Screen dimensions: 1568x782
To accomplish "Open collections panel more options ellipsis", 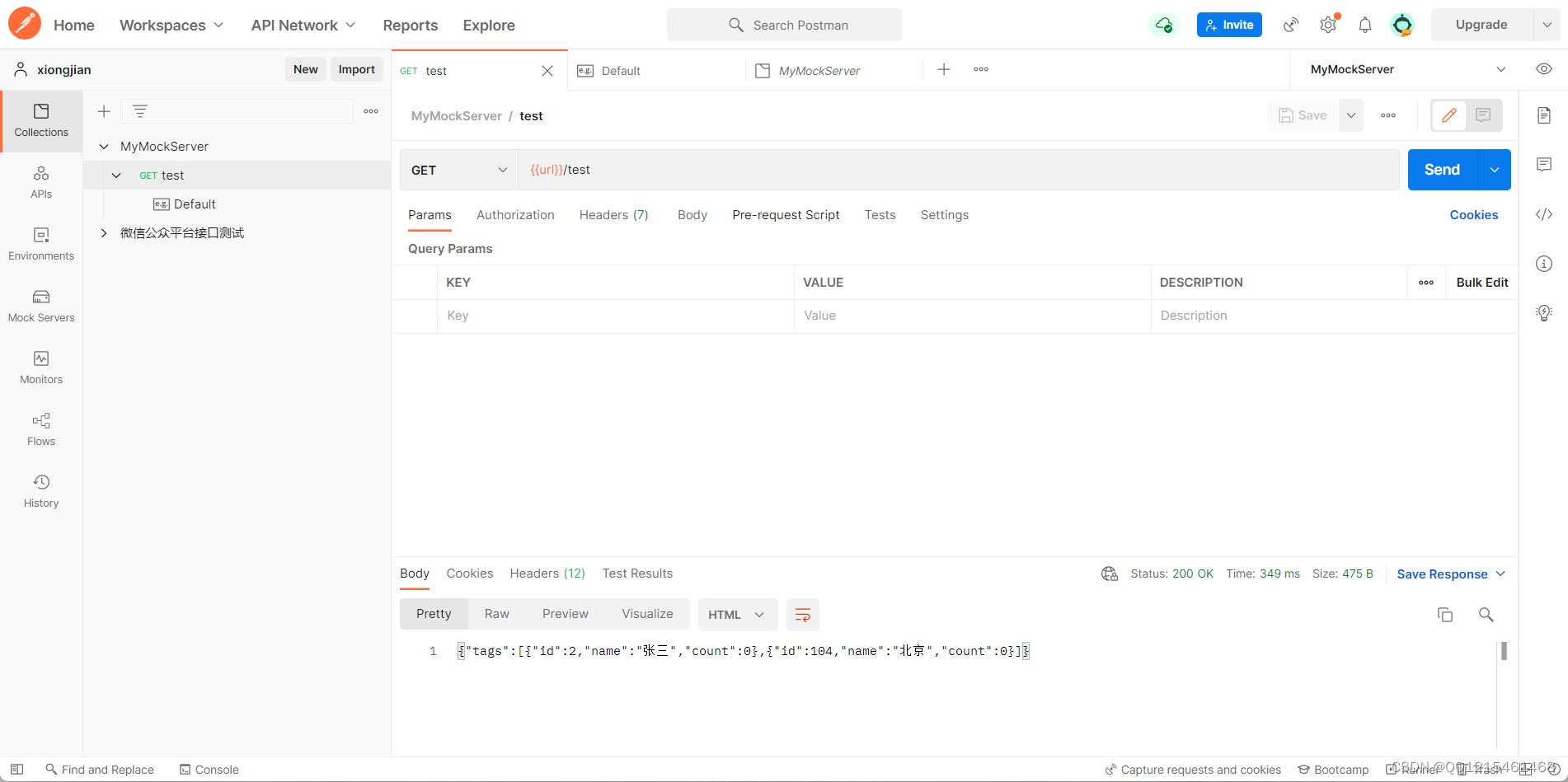I will tap(371, 111).
